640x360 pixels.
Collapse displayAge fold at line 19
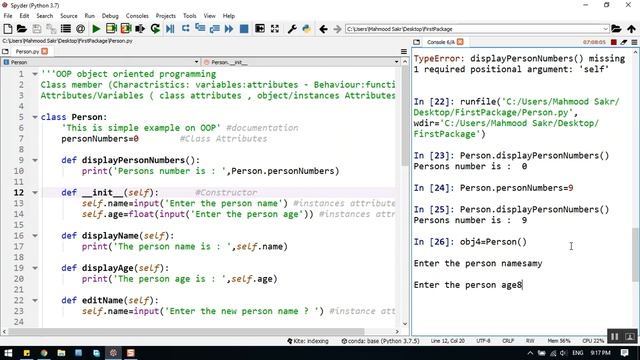(x=35, y=268)
